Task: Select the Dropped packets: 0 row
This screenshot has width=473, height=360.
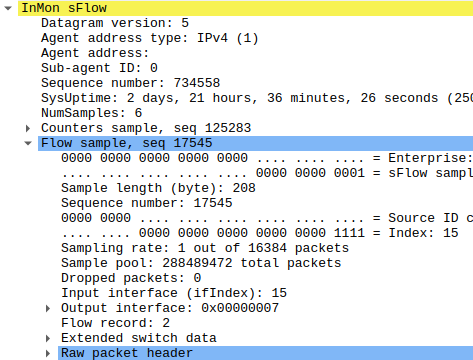Action: 131,278
